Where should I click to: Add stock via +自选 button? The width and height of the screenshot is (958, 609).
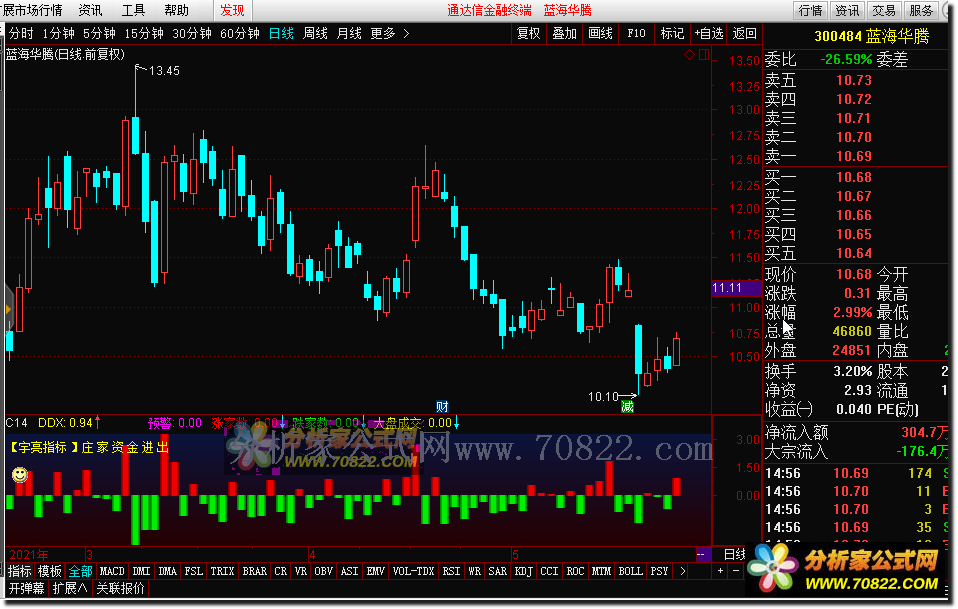(x=709, y=34)
